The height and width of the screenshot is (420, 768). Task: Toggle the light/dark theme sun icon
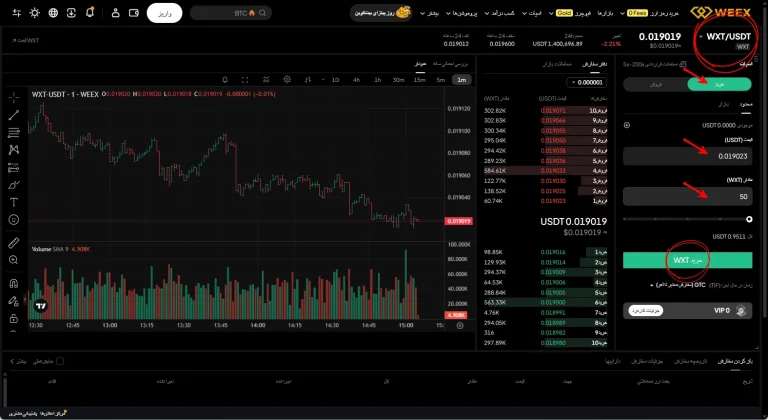click(35, 13)
